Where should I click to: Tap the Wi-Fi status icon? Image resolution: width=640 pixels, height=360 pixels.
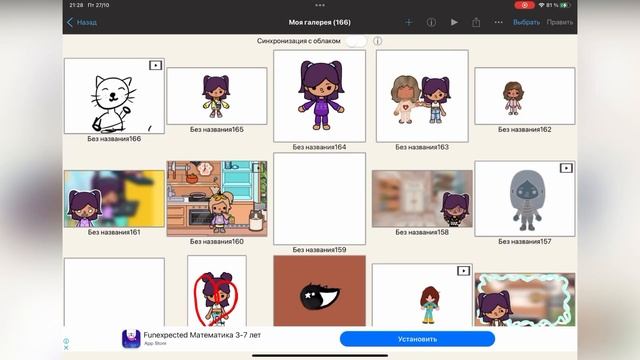coord(542,5)
